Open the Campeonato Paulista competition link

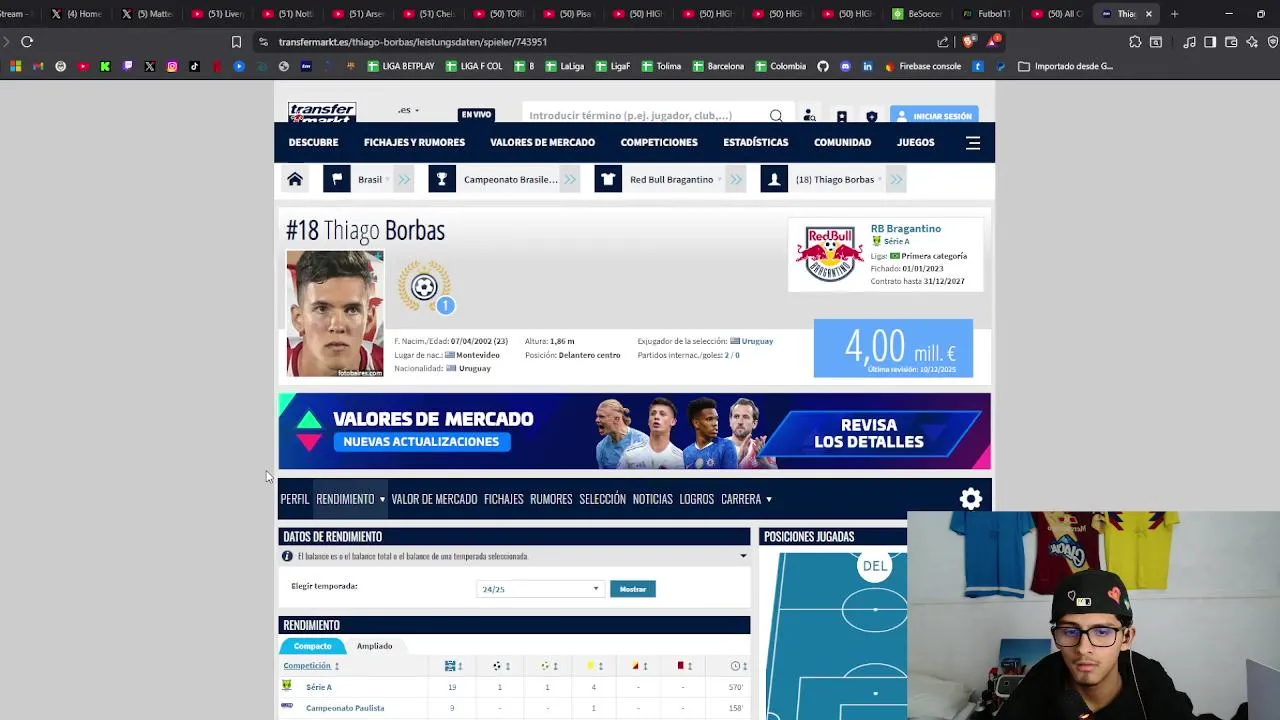click(345, 708)
